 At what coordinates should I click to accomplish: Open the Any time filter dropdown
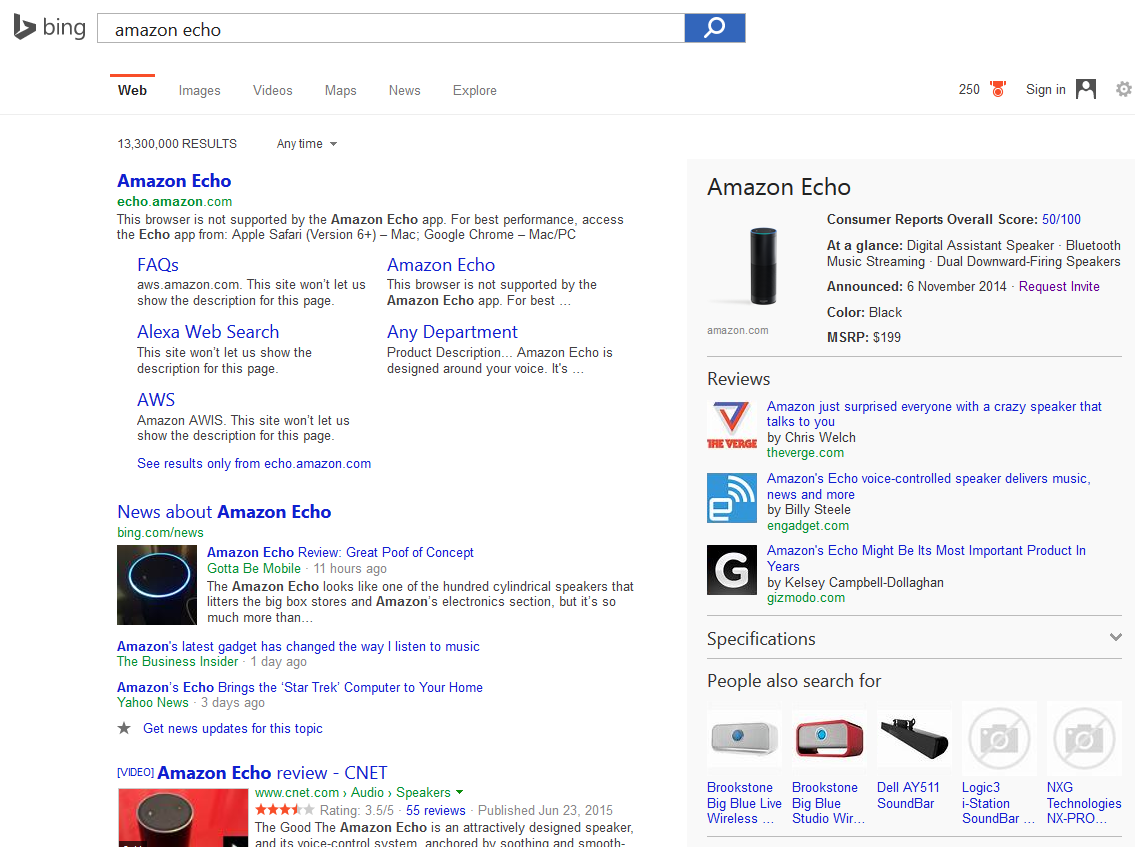[x=306, y=144]
